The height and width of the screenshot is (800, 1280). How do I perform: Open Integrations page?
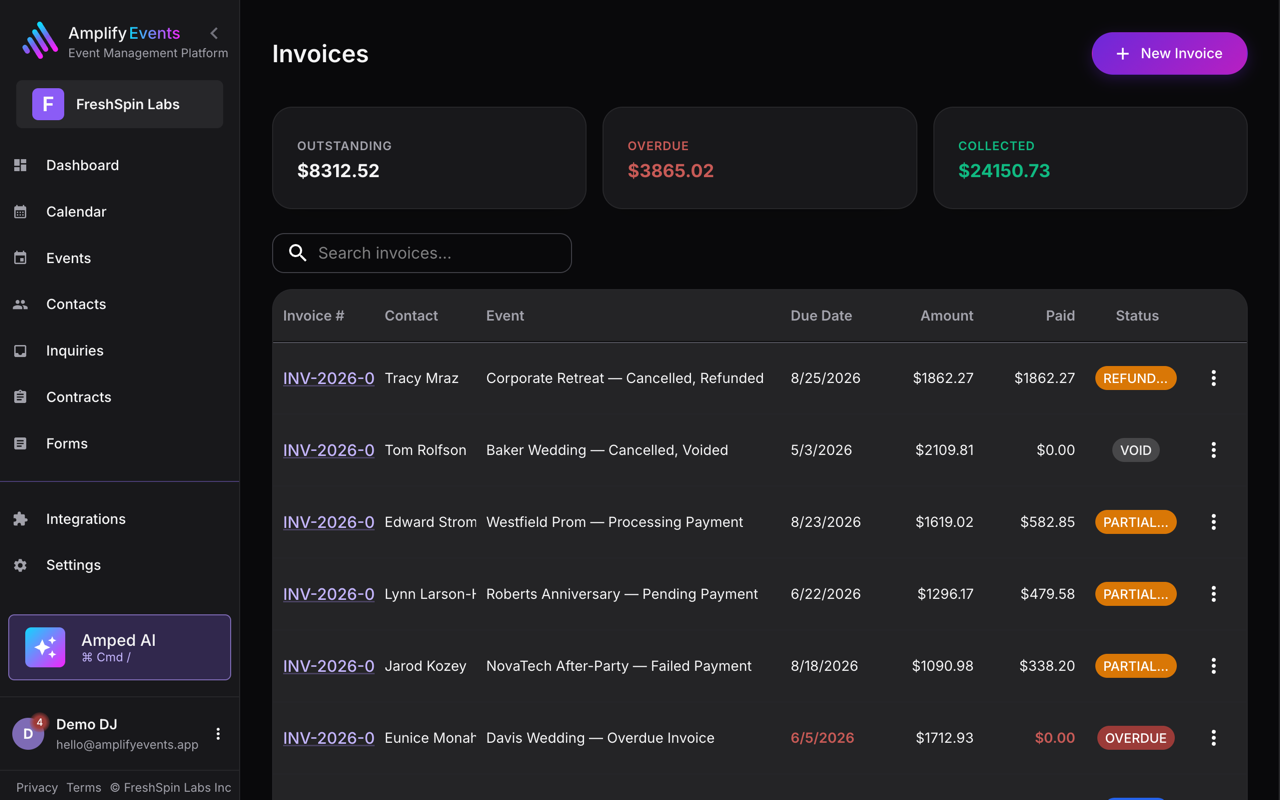(119, 519)
